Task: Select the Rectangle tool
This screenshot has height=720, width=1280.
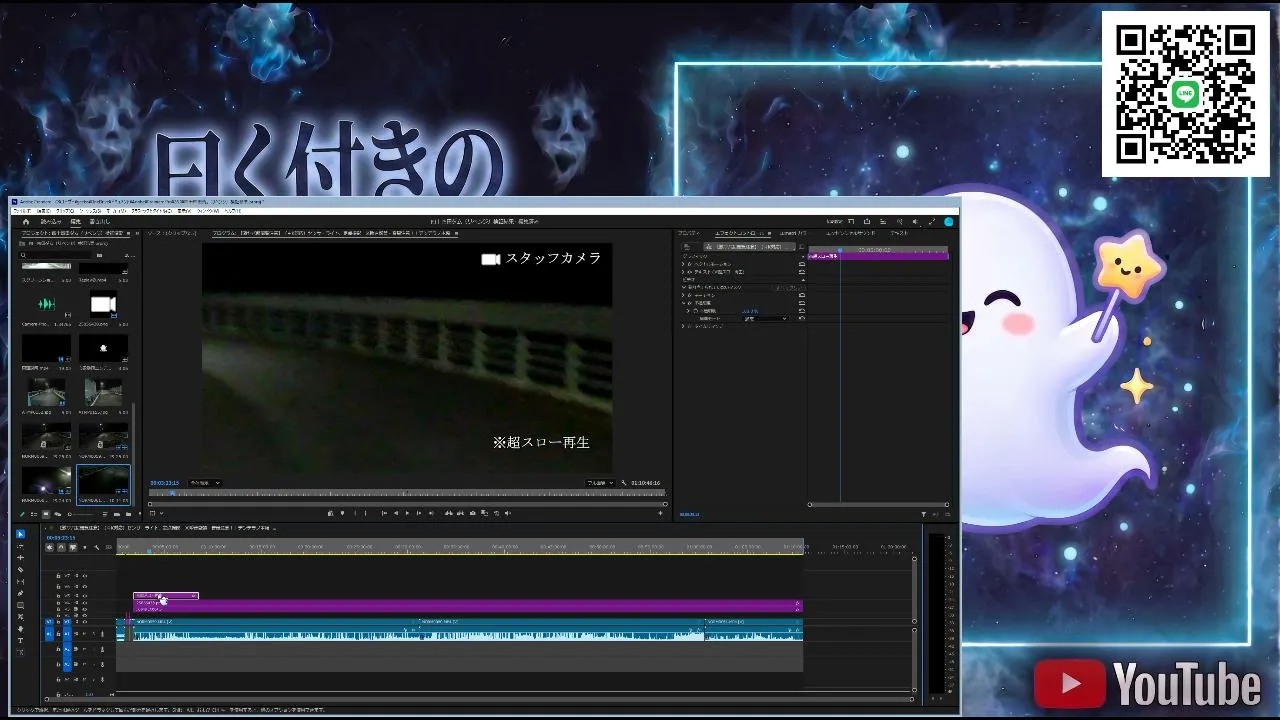Action: [x=20, y=606]
